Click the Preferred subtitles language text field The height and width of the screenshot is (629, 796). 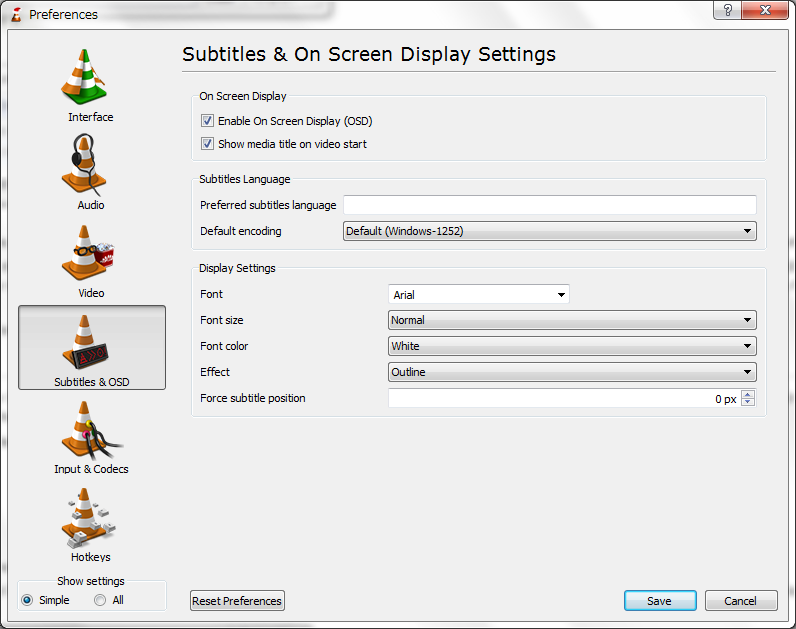pos(549,205)
